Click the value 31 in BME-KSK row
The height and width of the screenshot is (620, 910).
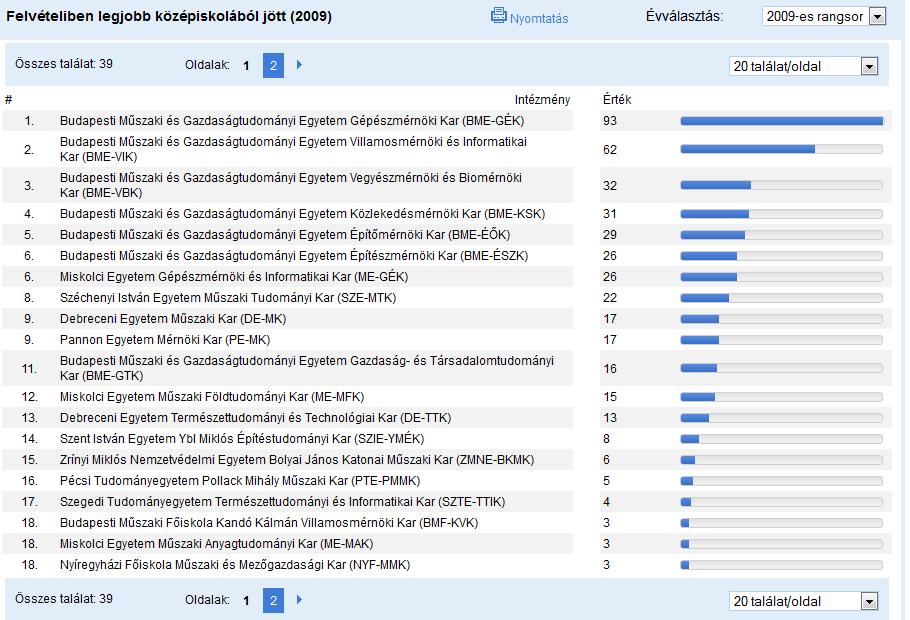point(609,214)
